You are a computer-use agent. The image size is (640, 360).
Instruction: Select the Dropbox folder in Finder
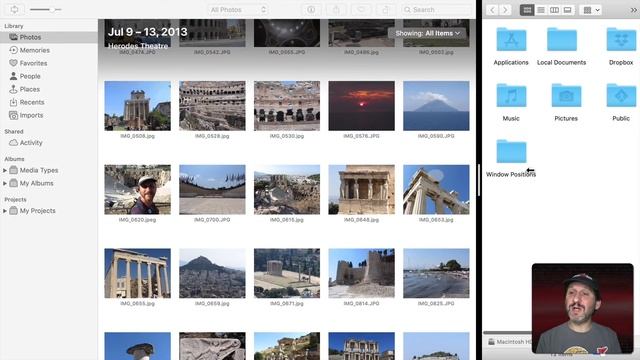point(621,40)
